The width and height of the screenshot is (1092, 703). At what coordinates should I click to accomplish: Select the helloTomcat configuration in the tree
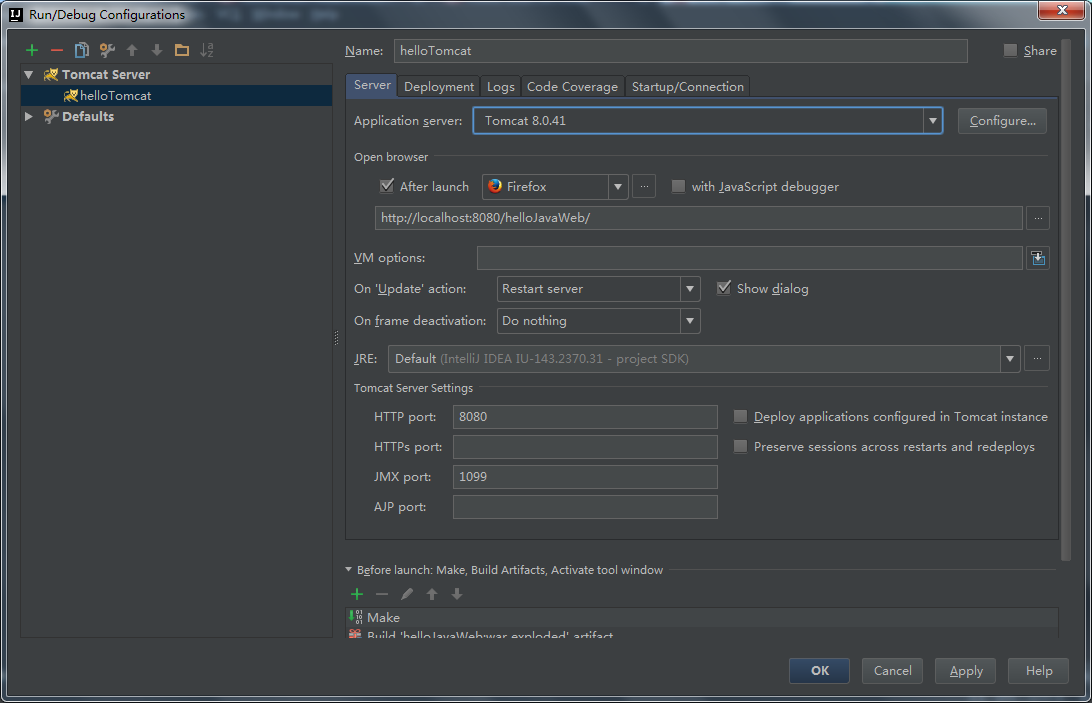pos(177,95)
